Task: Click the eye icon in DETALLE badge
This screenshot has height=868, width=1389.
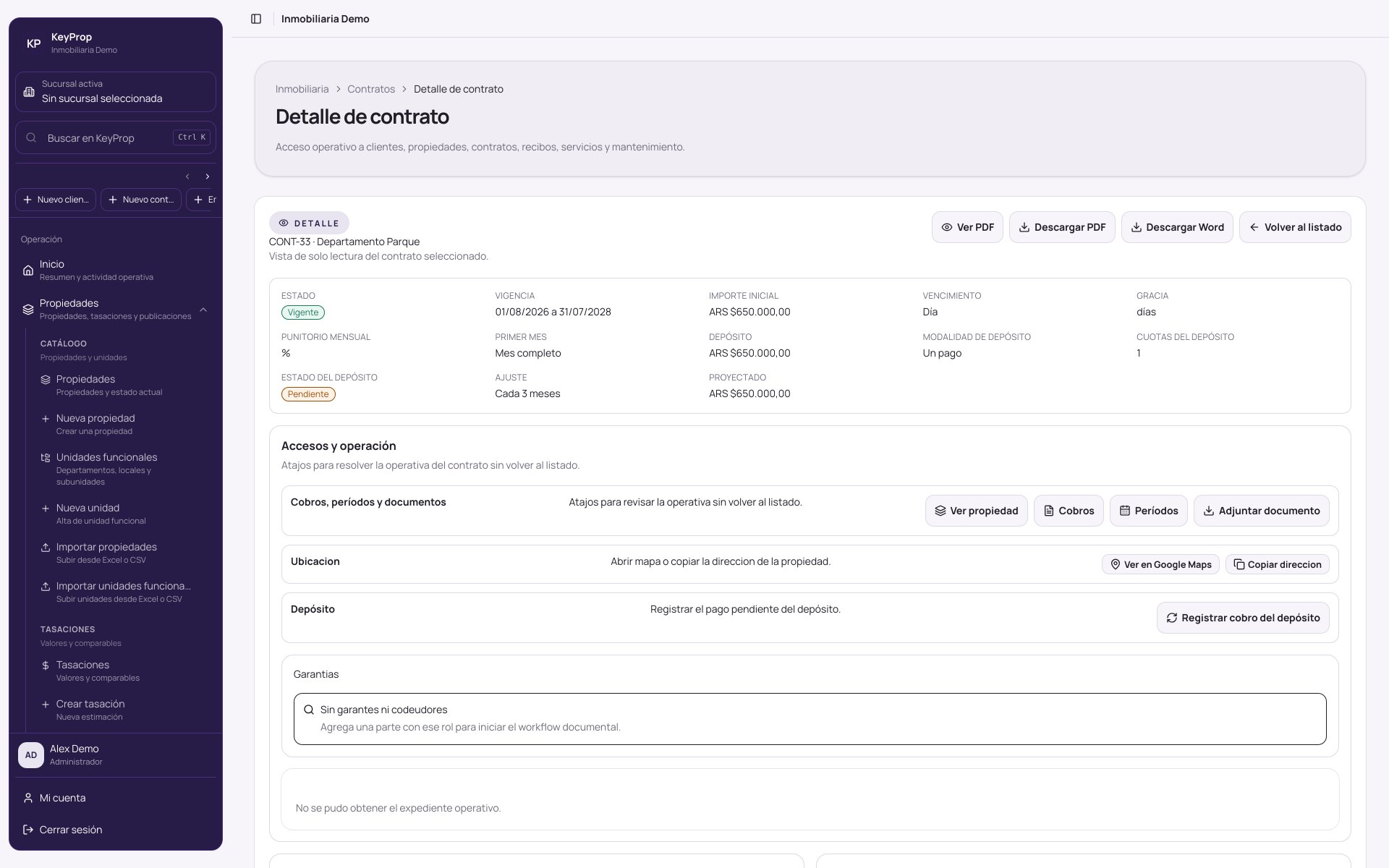Action: coord(284,224)
